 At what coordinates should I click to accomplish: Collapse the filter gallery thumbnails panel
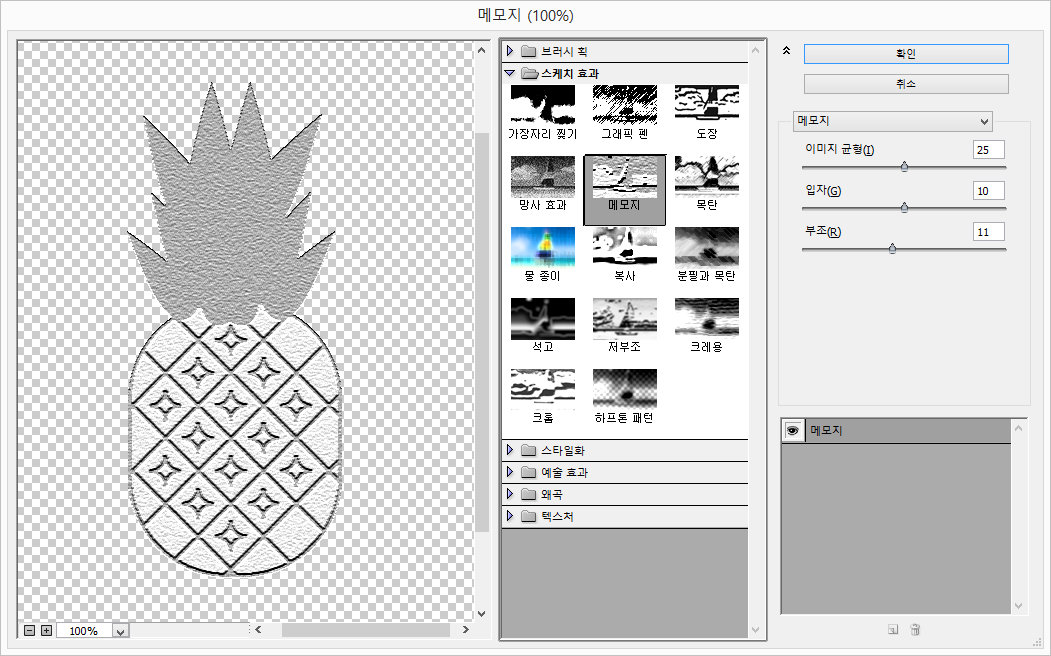786,51
